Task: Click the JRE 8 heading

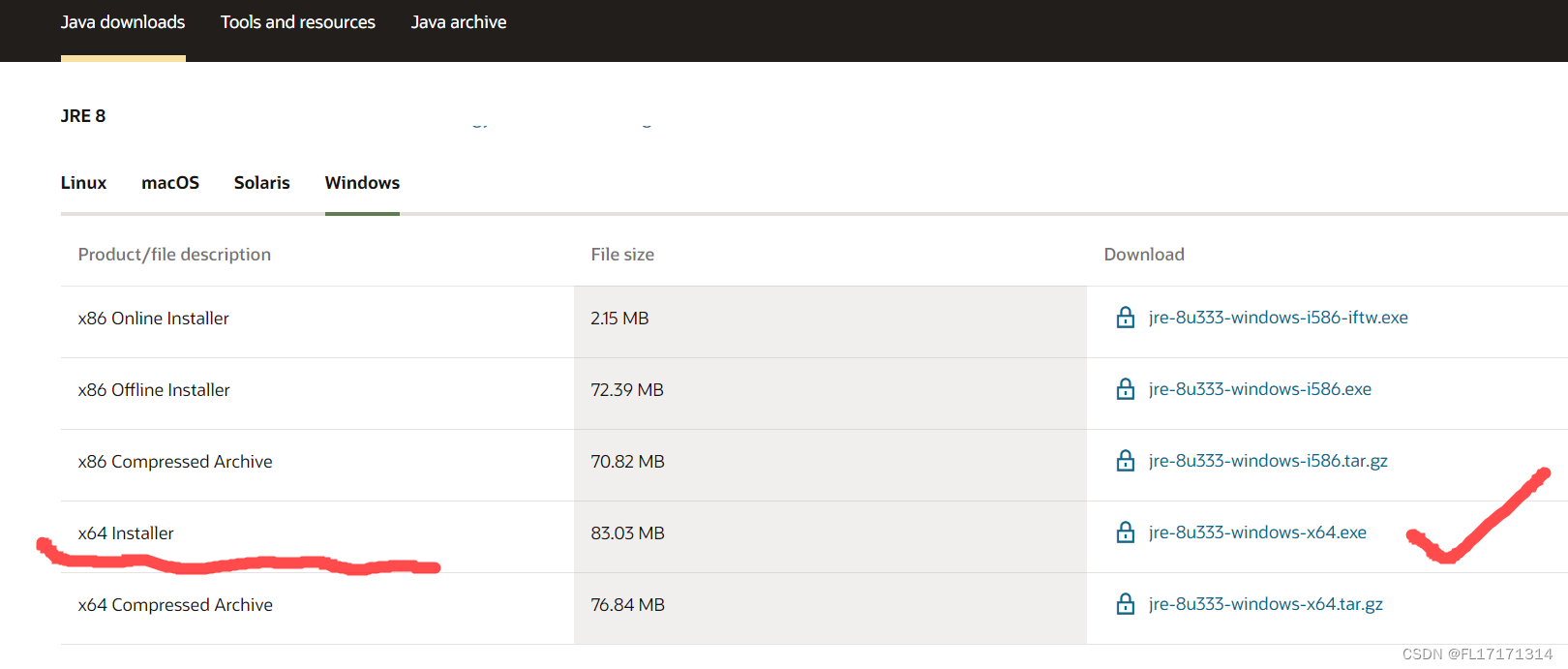Action: pyautogui.click(x=83, y=116)
